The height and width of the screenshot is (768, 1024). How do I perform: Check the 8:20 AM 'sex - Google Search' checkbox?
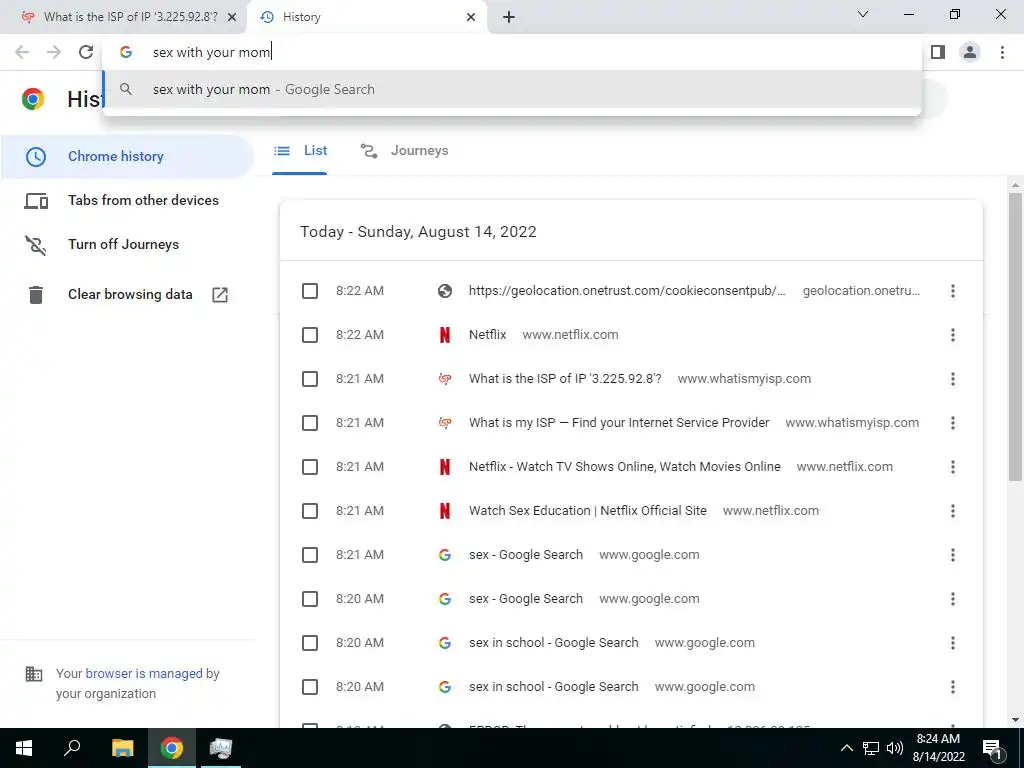310,599
